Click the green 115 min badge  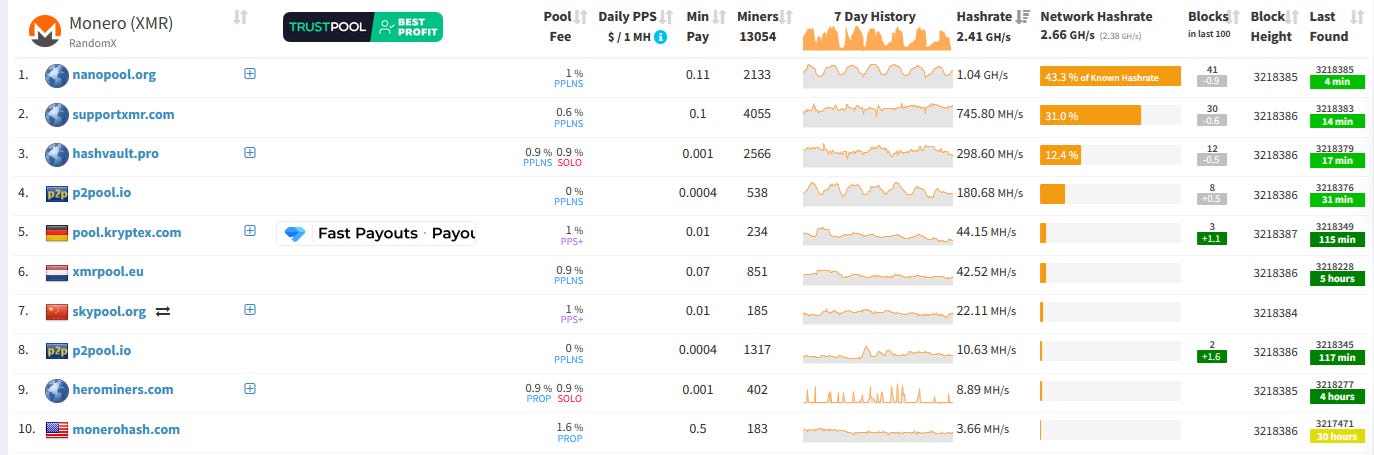(1337, 240)
